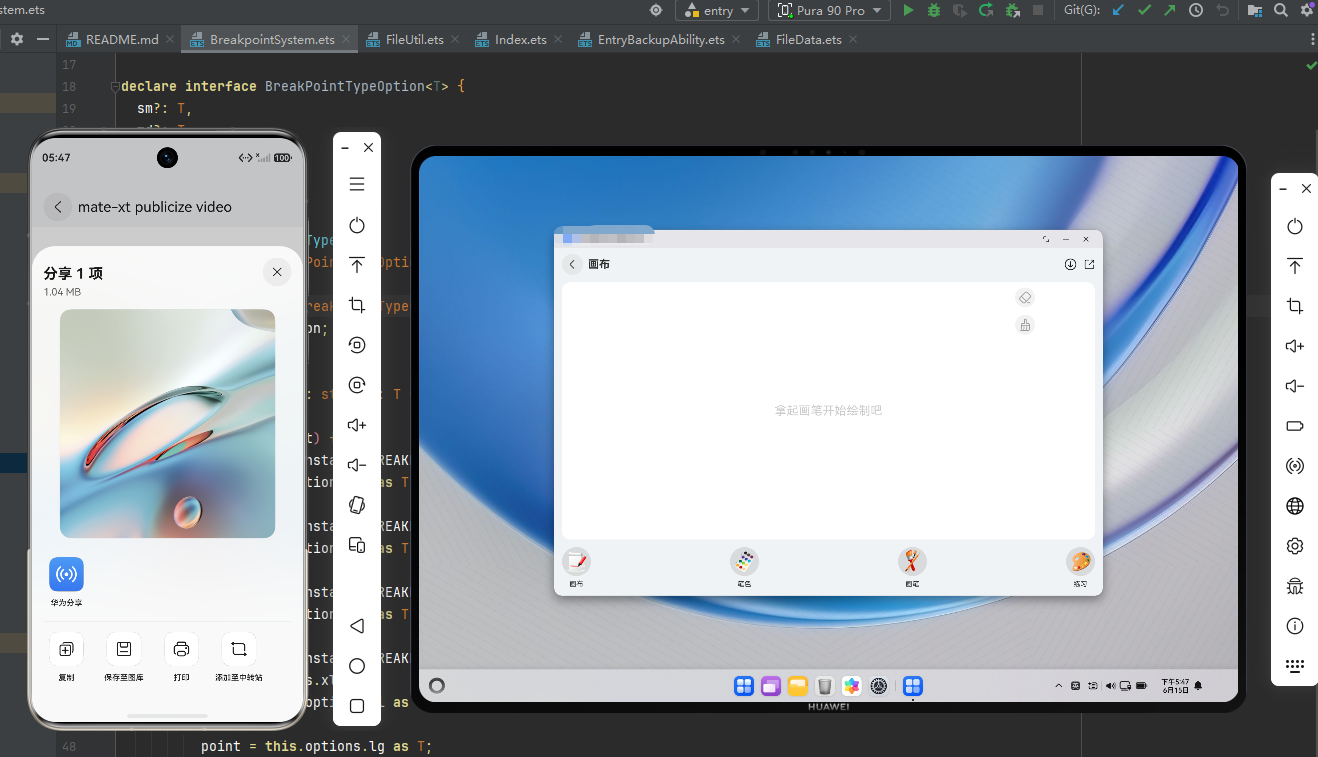Open tablet dock settings gear
The height and width of the screenshot is (757, 1318).
(x=879, y=686)
